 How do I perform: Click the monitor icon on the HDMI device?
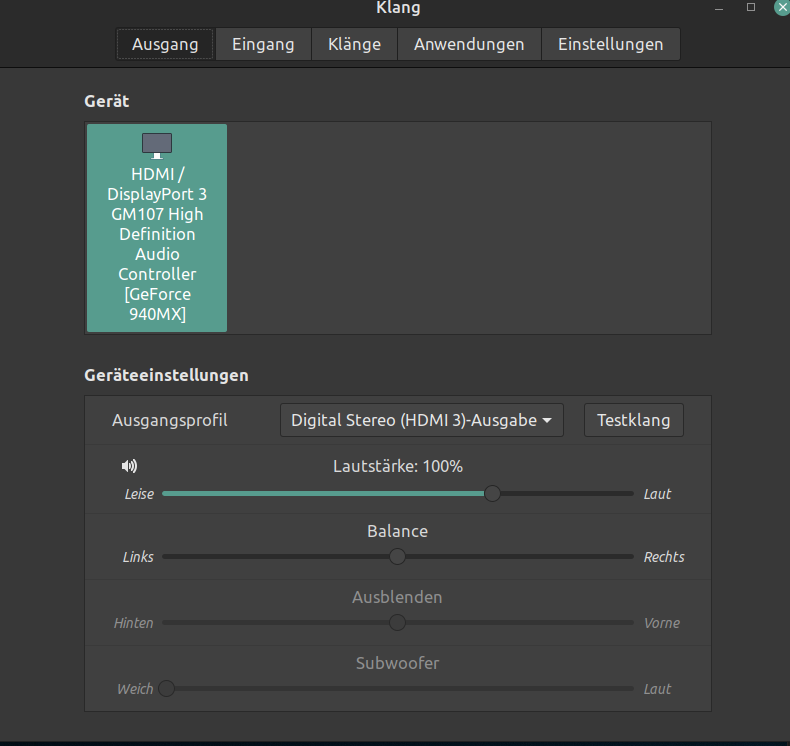click(x=157, y=146)
